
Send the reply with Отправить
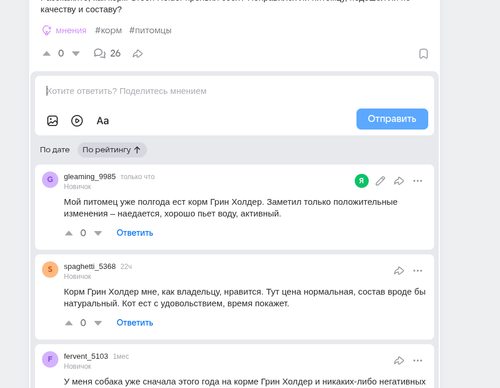coord(392,119)
